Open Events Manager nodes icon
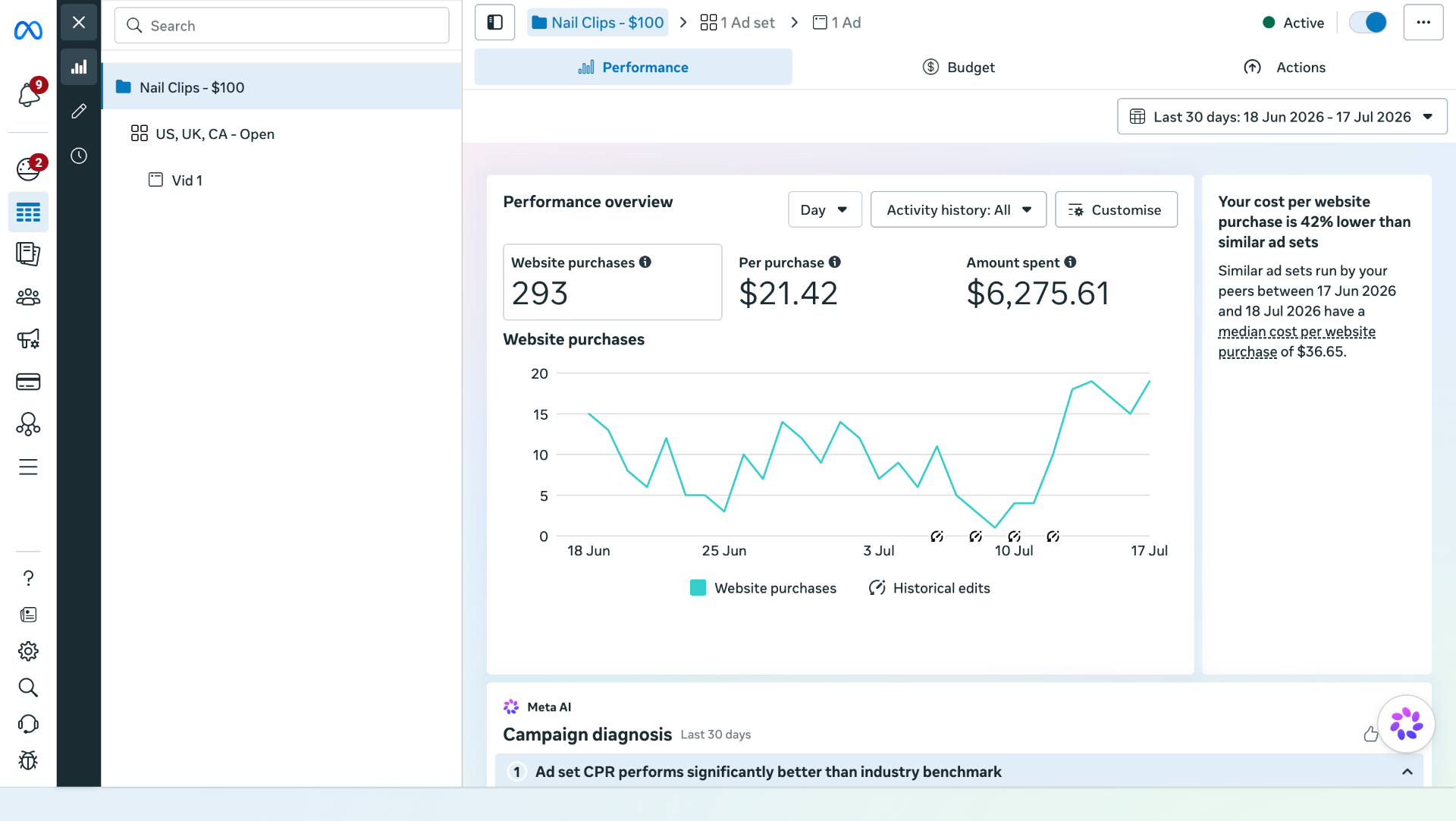 point(28,424)
